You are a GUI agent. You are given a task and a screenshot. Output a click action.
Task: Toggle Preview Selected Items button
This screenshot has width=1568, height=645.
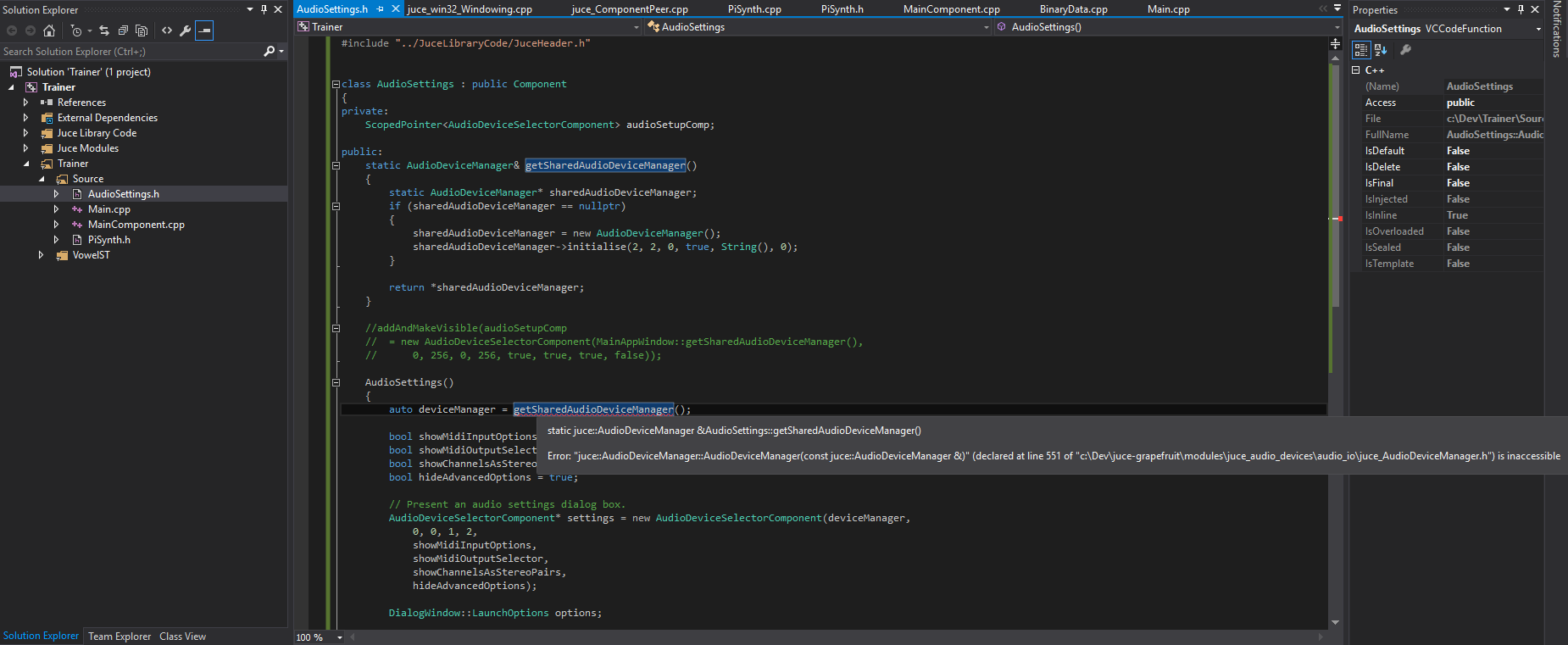[x=204, y=31]
